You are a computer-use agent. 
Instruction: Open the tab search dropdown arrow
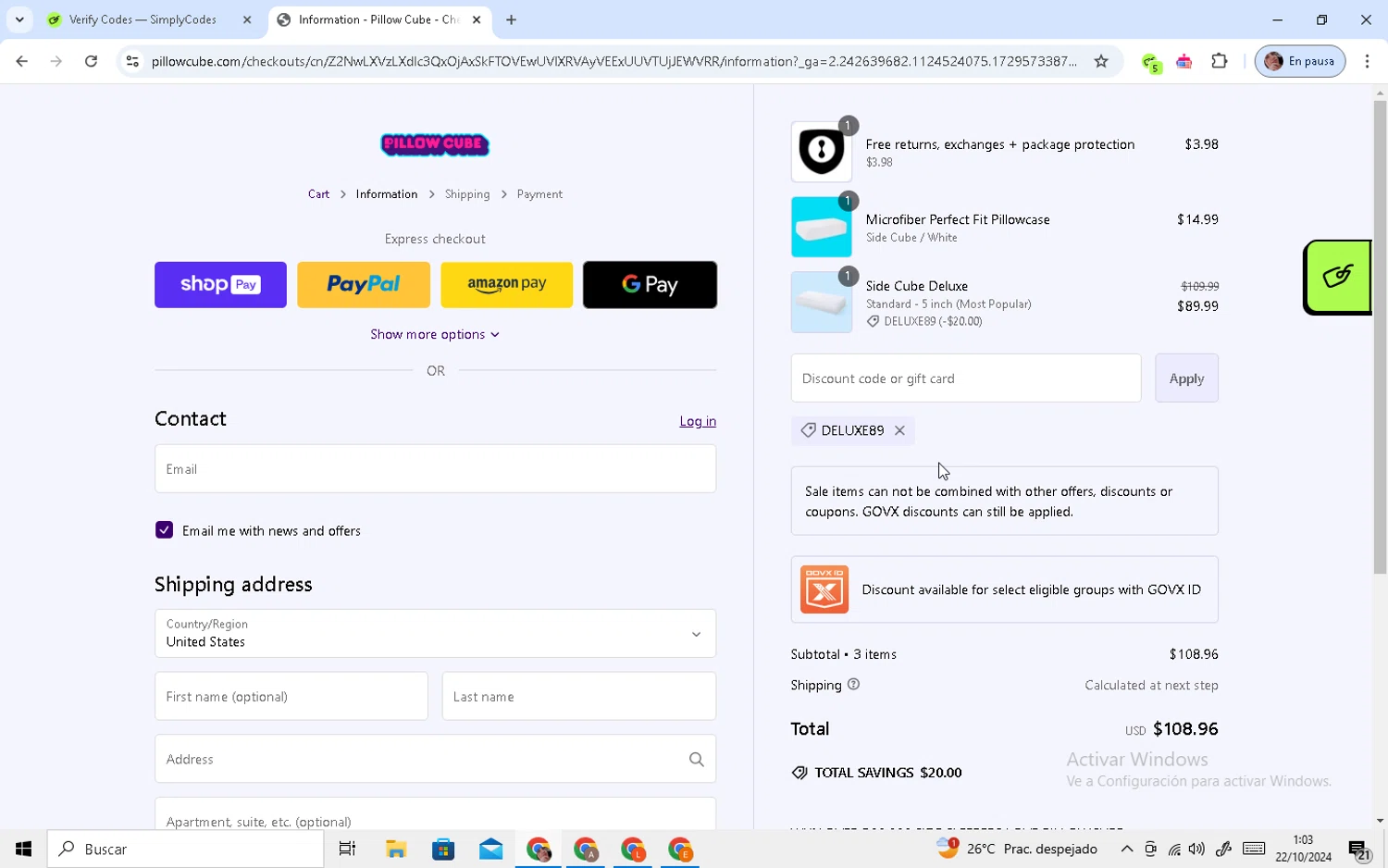[x=19, y=19]
